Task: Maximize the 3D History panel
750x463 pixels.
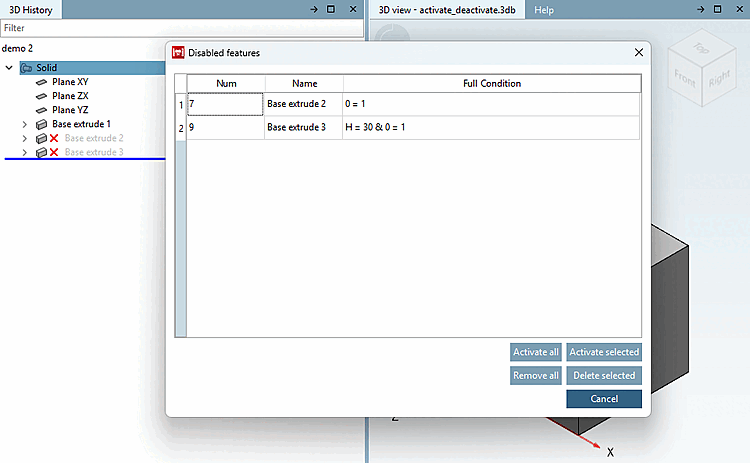Action: [331, 9]
